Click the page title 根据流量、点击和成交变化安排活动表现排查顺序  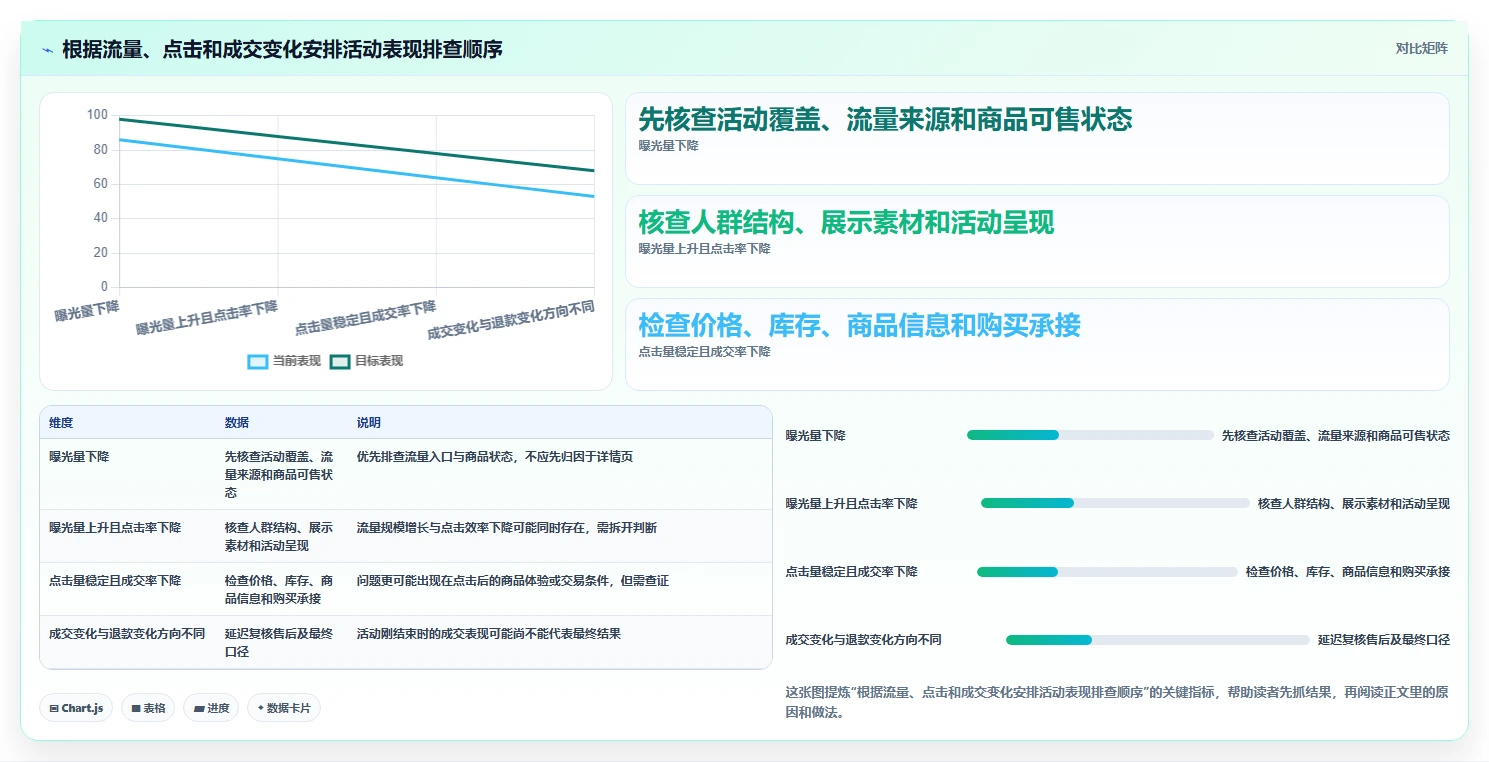click(282, 49)
